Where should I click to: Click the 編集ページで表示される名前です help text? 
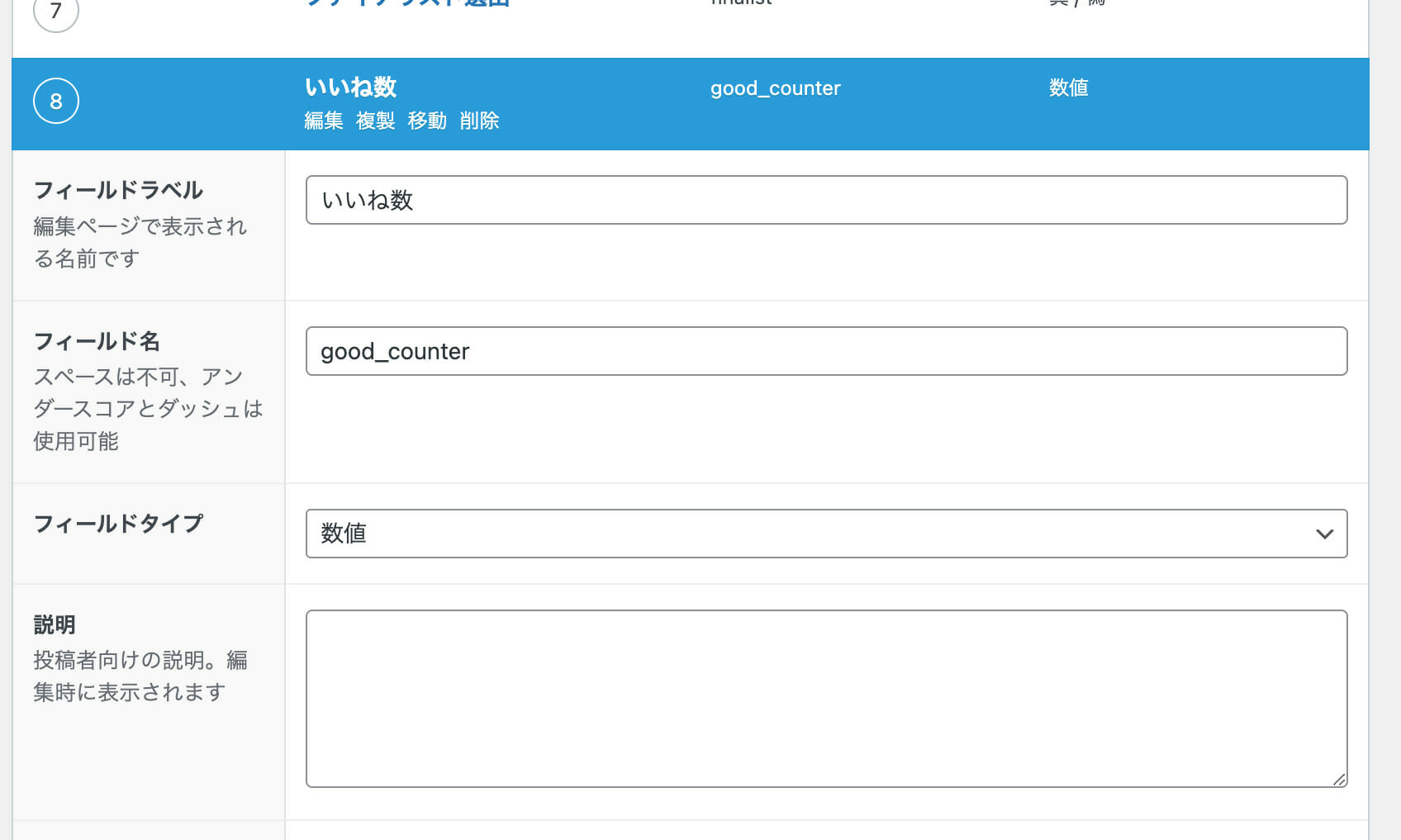140,242
